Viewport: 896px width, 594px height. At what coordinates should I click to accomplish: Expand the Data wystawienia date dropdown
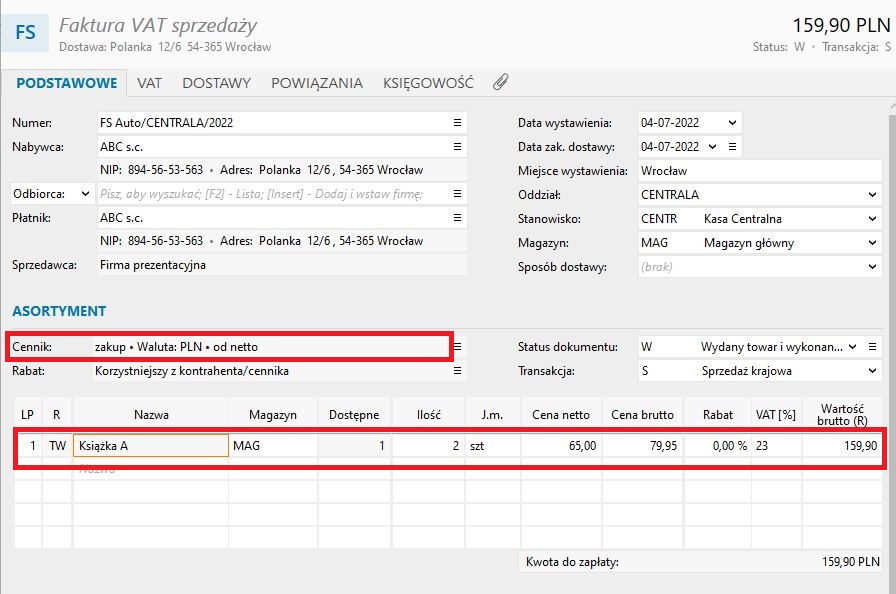pos(732,123)
